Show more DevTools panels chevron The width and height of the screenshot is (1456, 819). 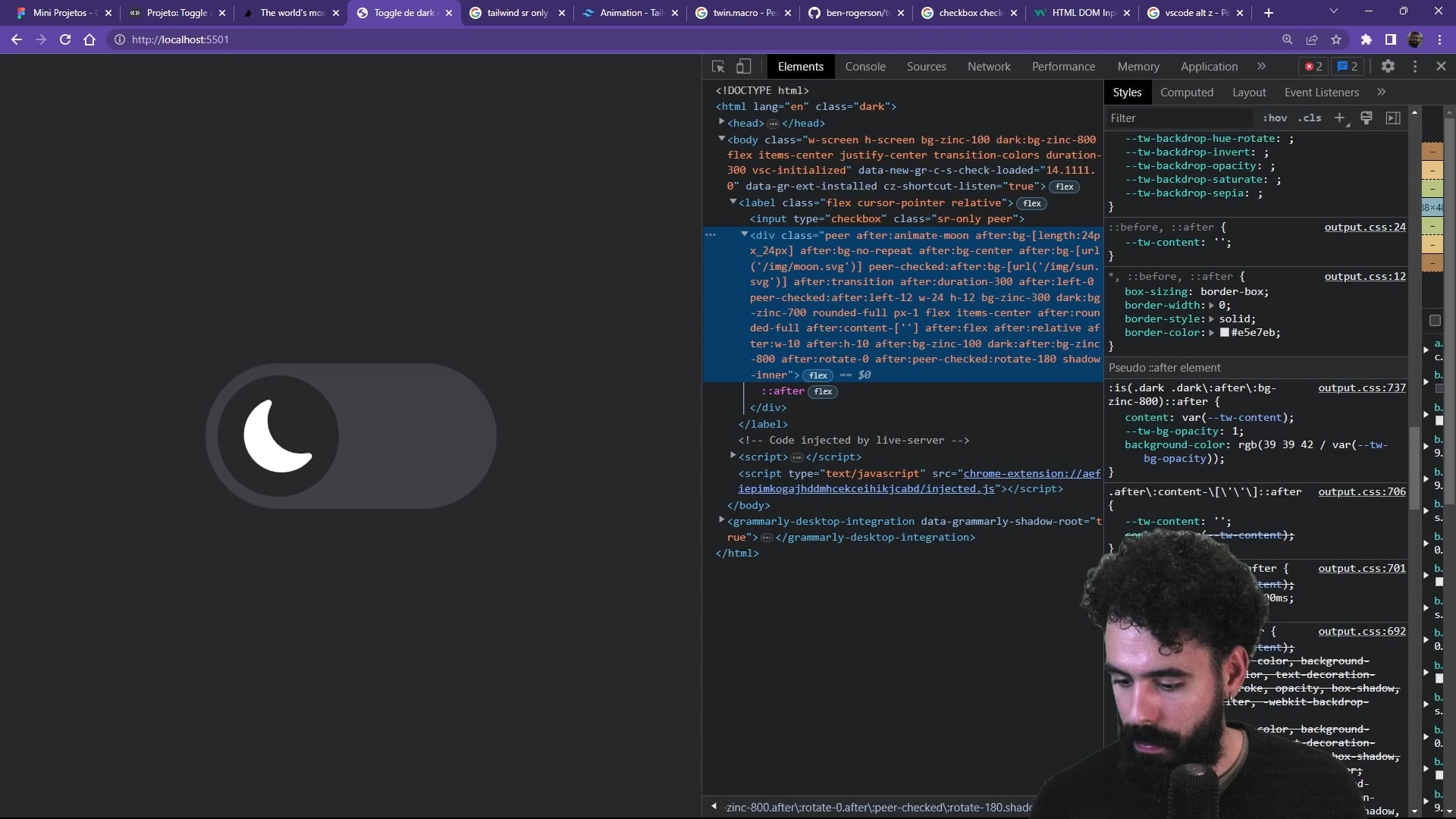point(1261,67)
